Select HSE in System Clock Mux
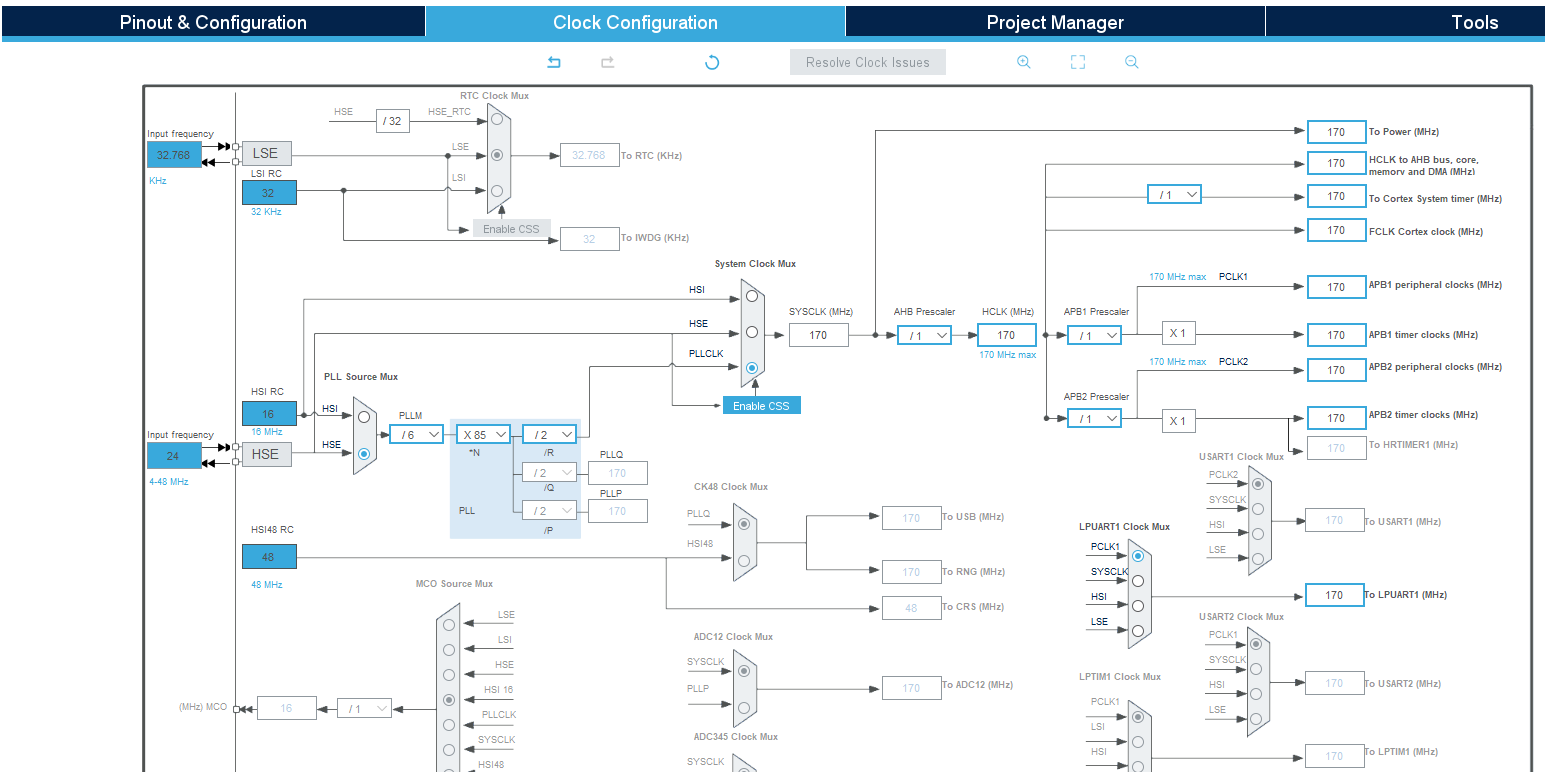The image size is (1545, 772). [x=752, y=332]
